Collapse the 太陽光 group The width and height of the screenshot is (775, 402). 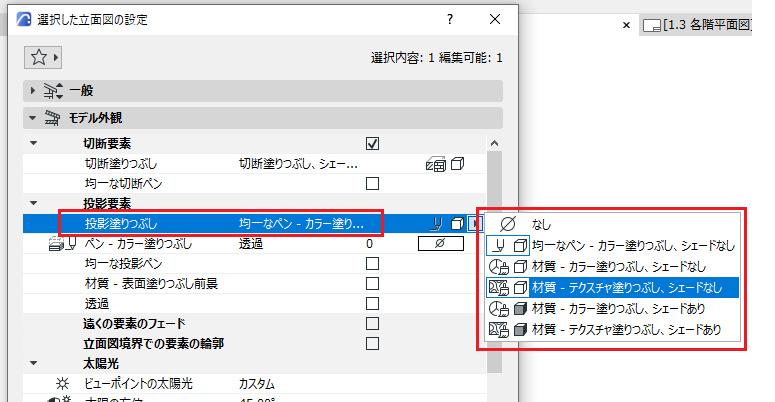33,363
